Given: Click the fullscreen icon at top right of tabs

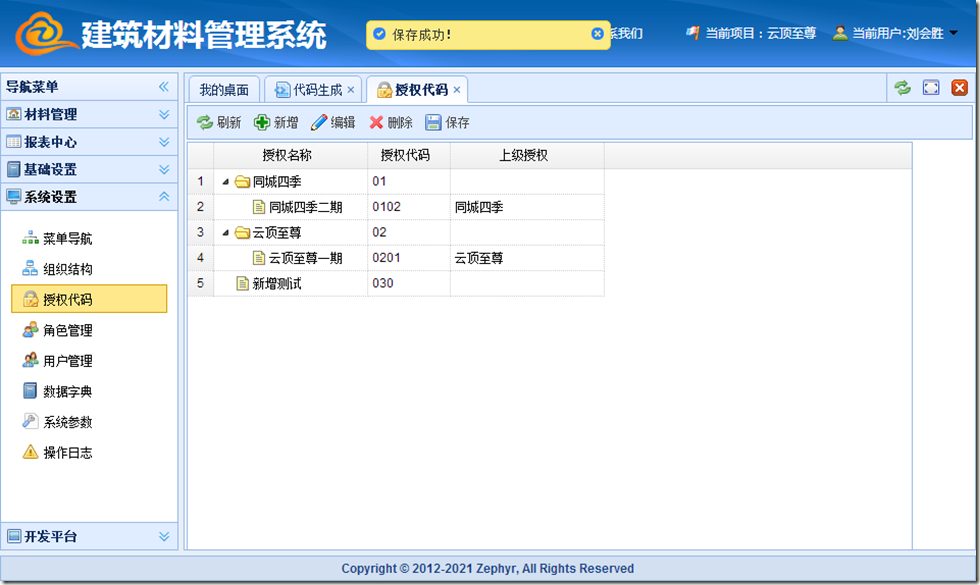Looking at the screenshot, I should [931, 88].
